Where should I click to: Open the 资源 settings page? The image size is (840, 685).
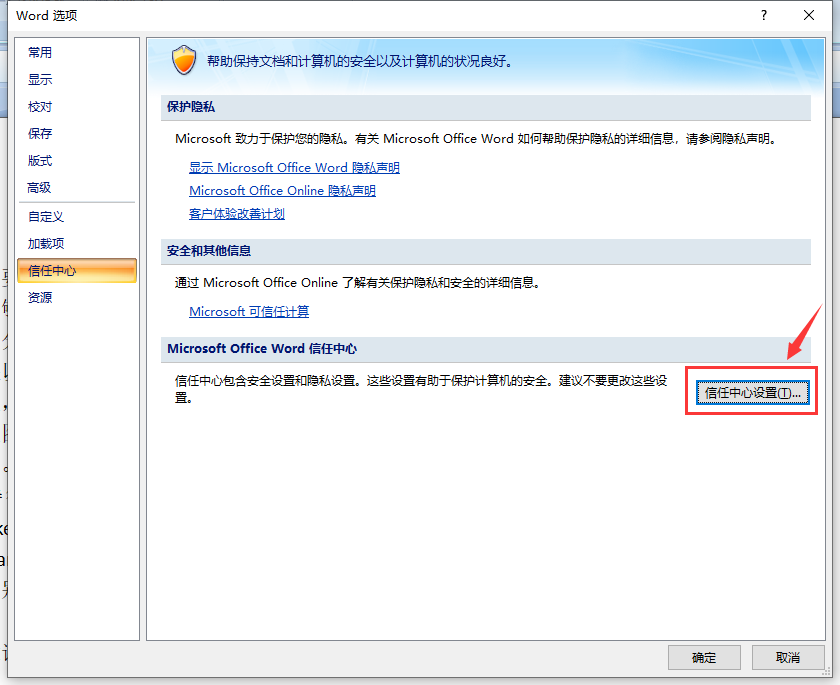(x=40, y=297)
